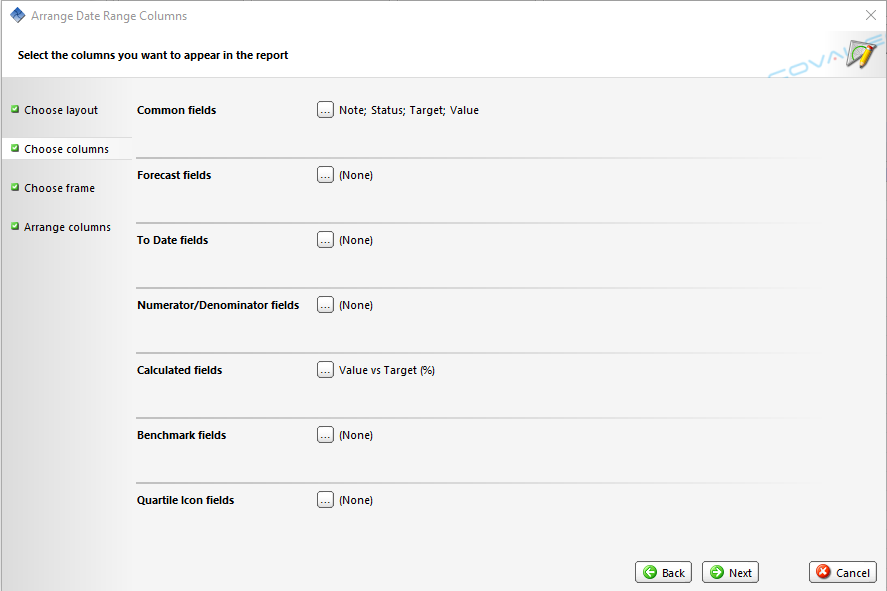
Task: Go to the Arrange columns step
Action: (67, 227)
